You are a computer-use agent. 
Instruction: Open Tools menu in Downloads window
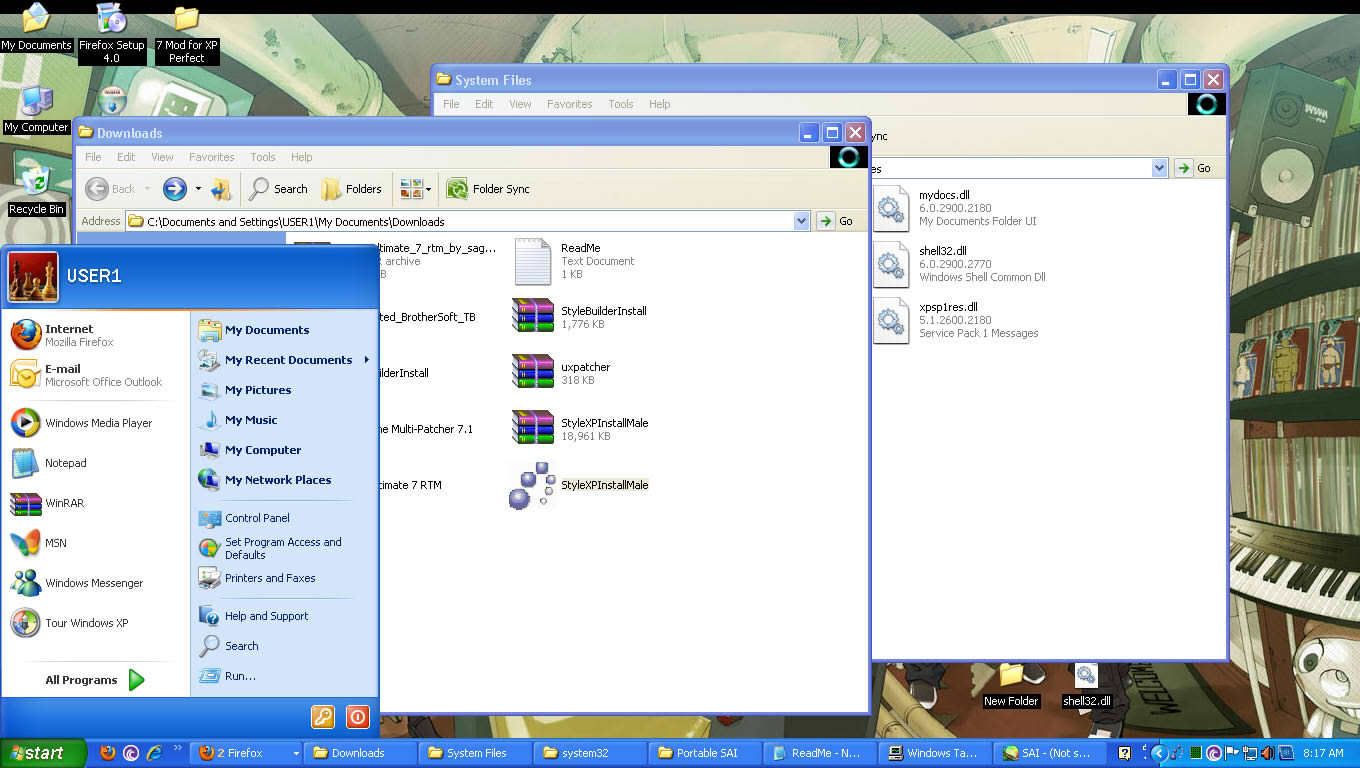(x=263, y=157)
